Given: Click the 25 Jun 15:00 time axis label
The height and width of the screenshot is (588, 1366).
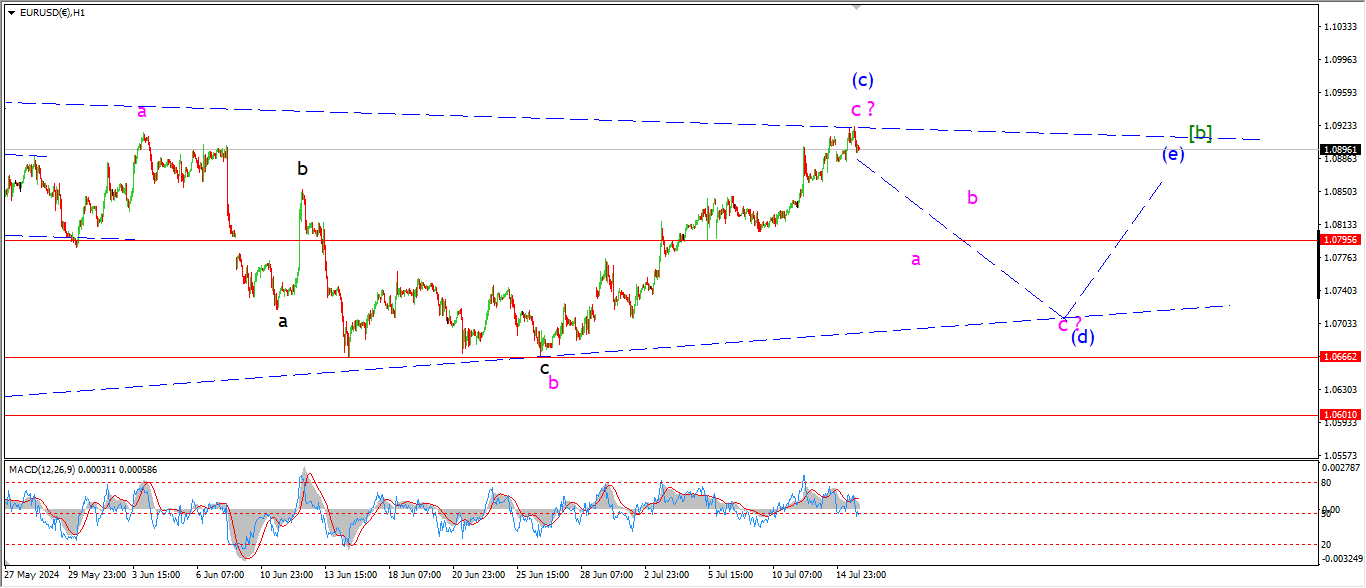Looking at the screenshot, I should point(542,575).
